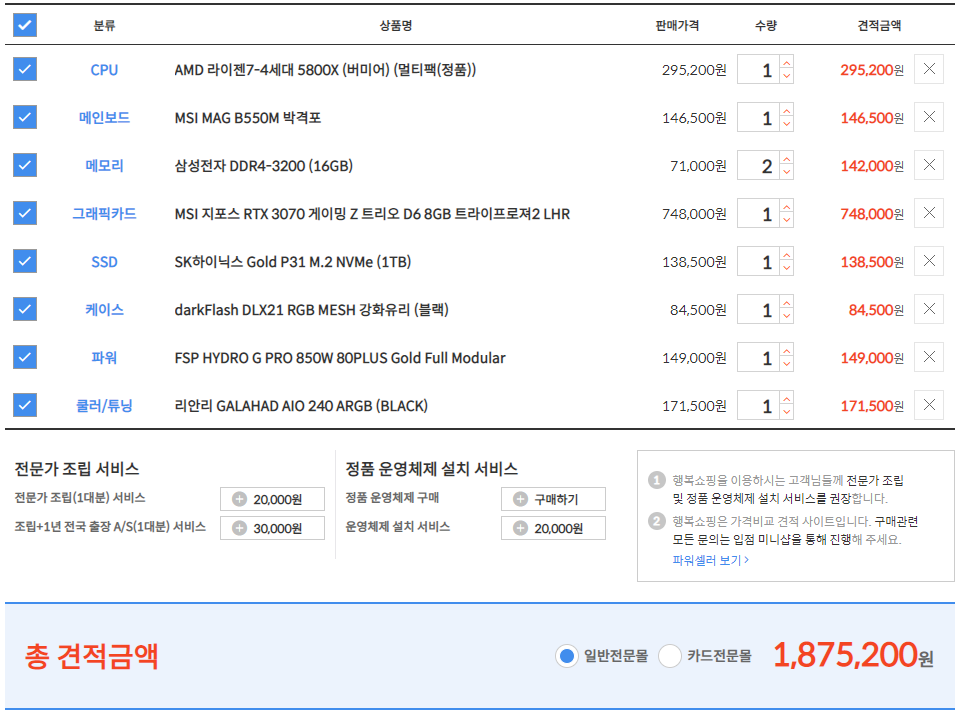
Task: Click product name 리안리 GALAHAD AIO 240
Action: click(x=301, y=406)
